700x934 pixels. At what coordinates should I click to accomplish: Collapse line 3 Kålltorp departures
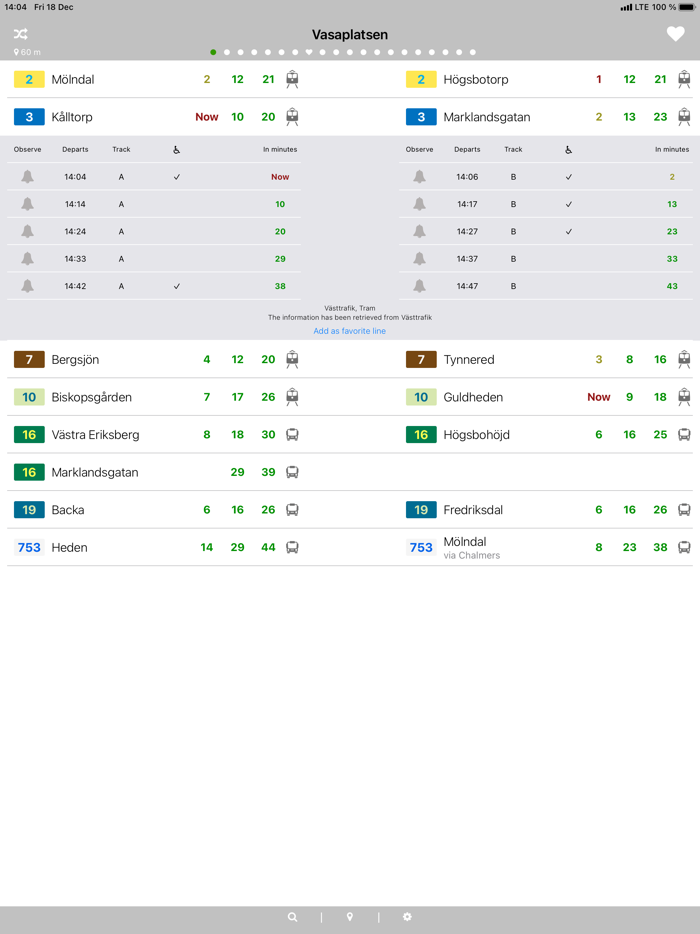point(154,117)
